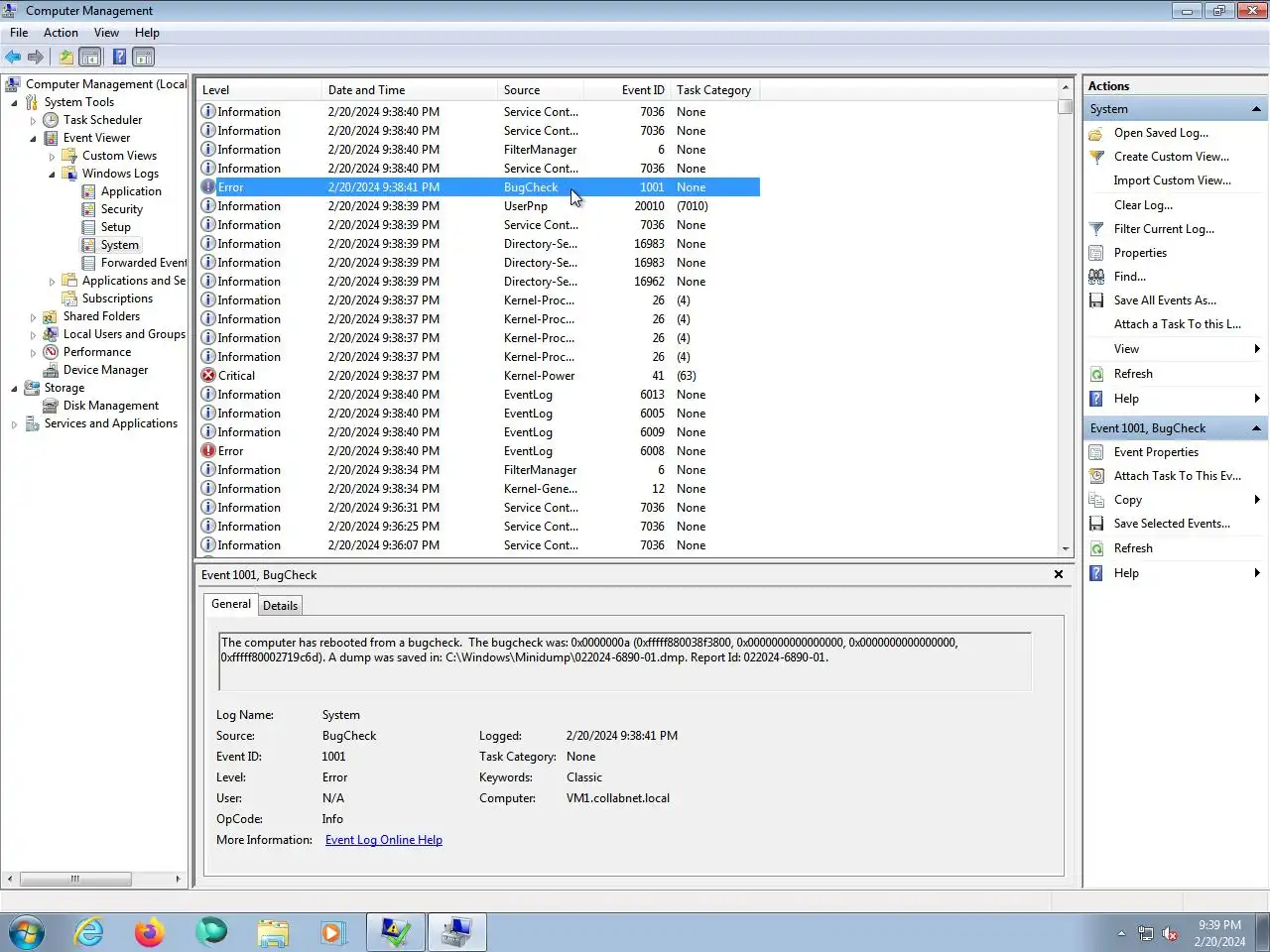Click the Performance monitor icon in tree
This screenshot has height=952, width=1270.
tap(51, 352)
